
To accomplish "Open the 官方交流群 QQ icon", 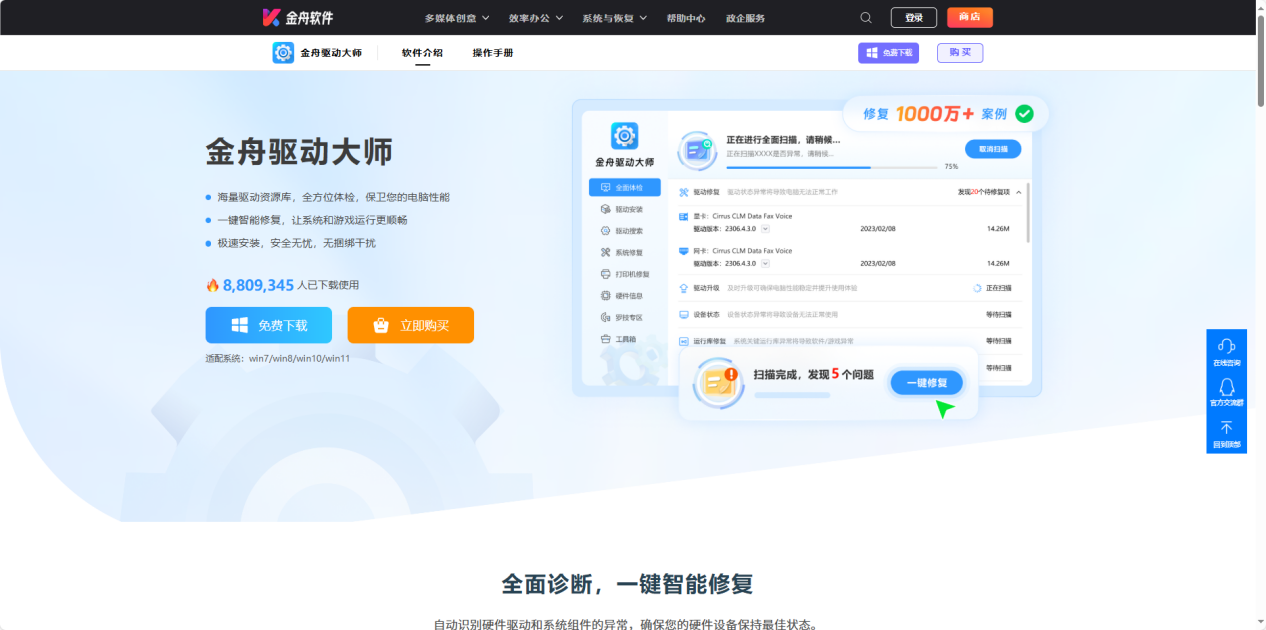I will point(1226,386).
